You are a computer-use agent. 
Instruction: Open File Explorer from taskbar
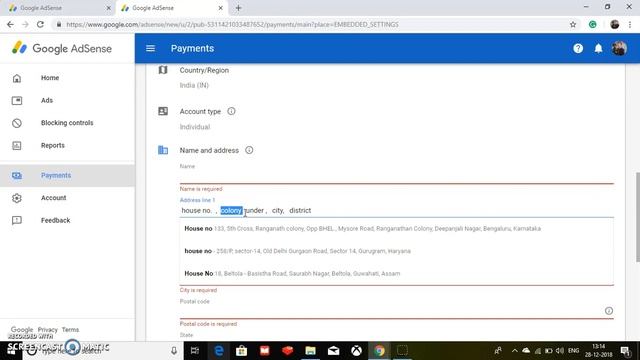[310, 351]
